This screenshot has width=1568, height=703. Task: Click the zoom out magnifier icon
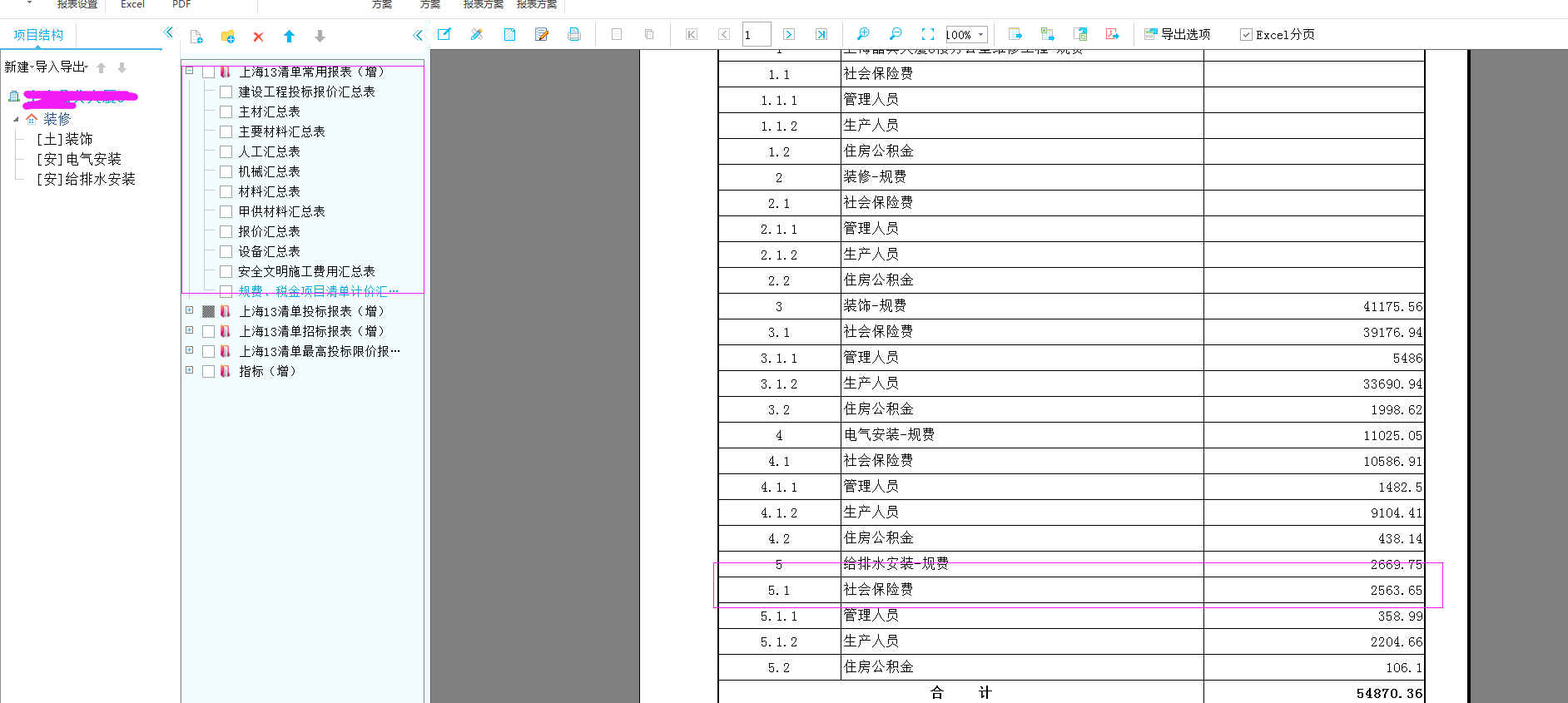coord(896,34)
